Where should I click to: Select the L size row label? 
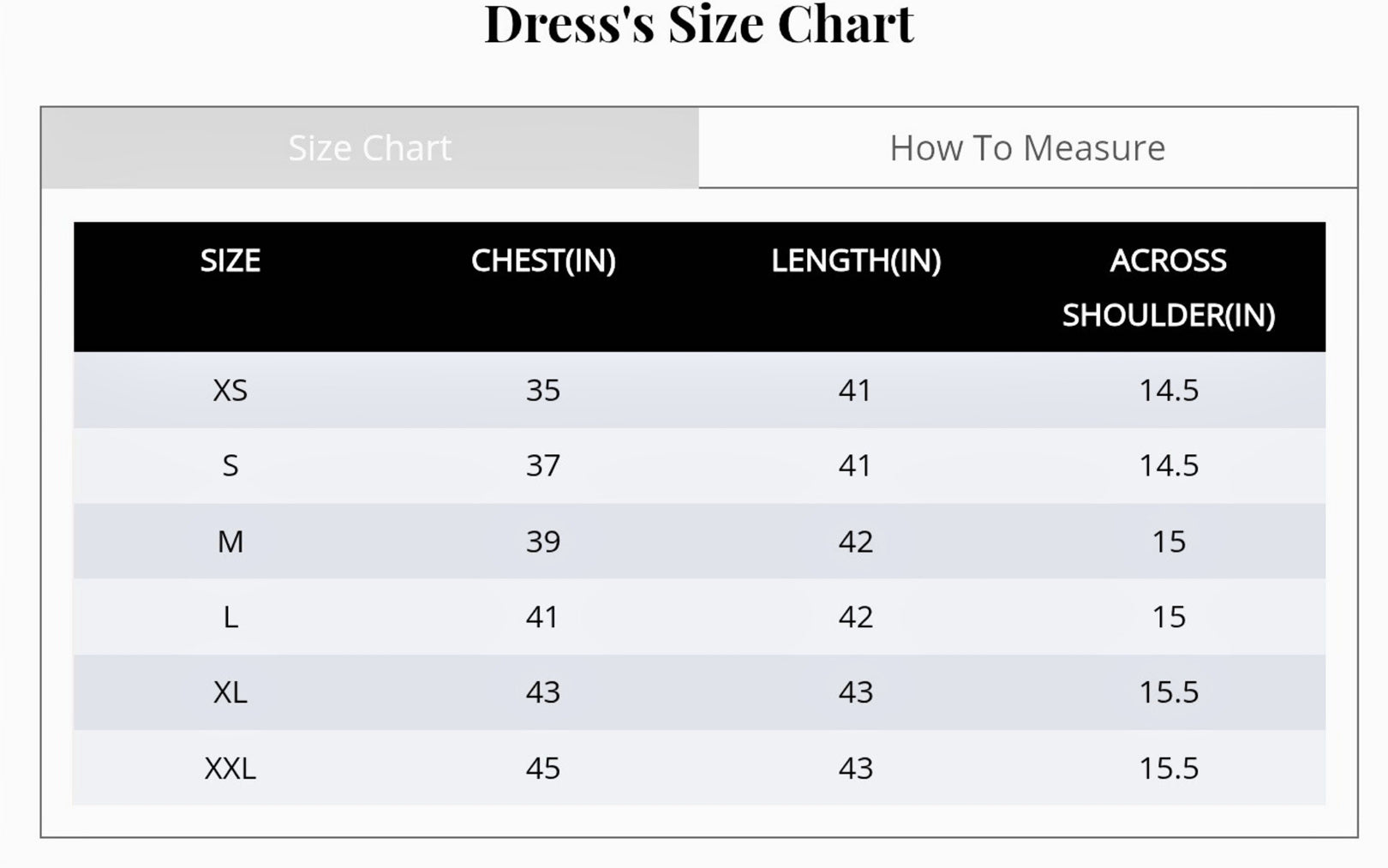(230, 617)
